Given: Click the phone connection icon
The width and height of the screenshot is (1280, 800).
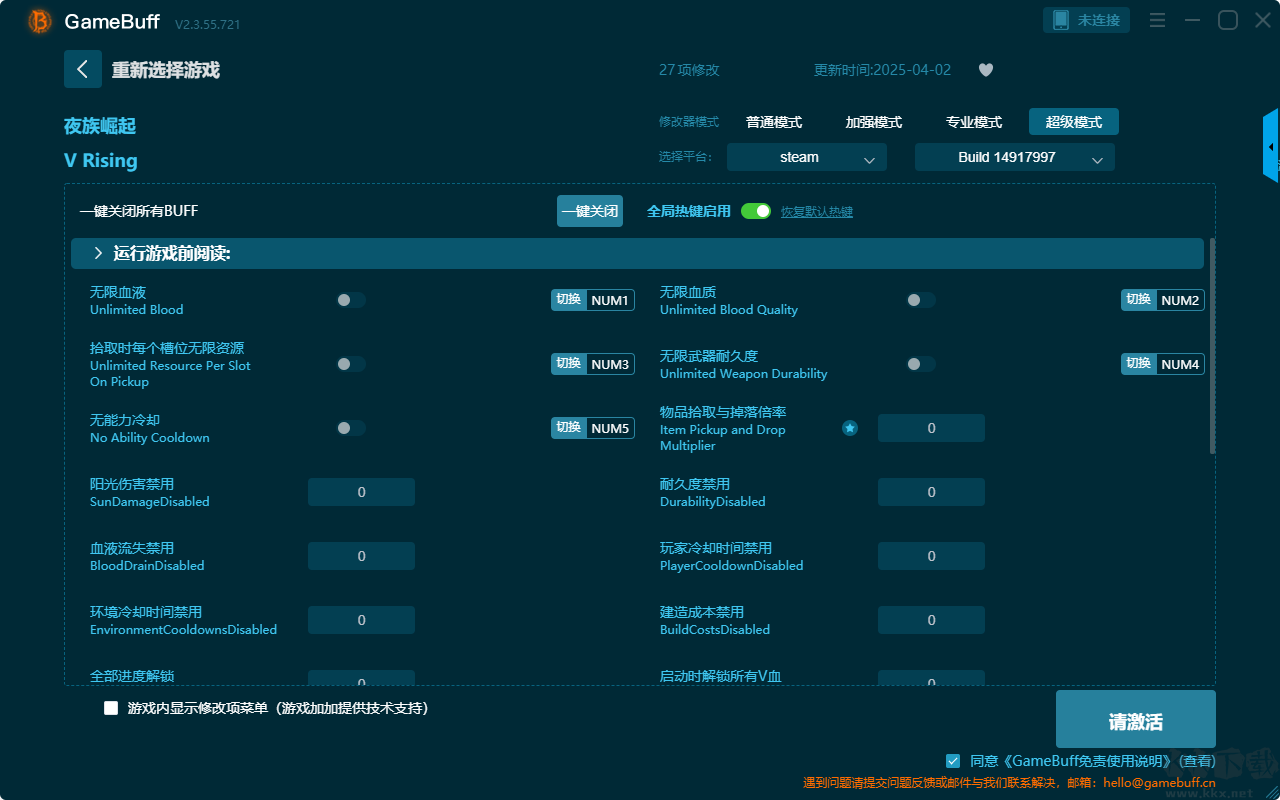Looking at the screenshot, I should (1061, 20).
